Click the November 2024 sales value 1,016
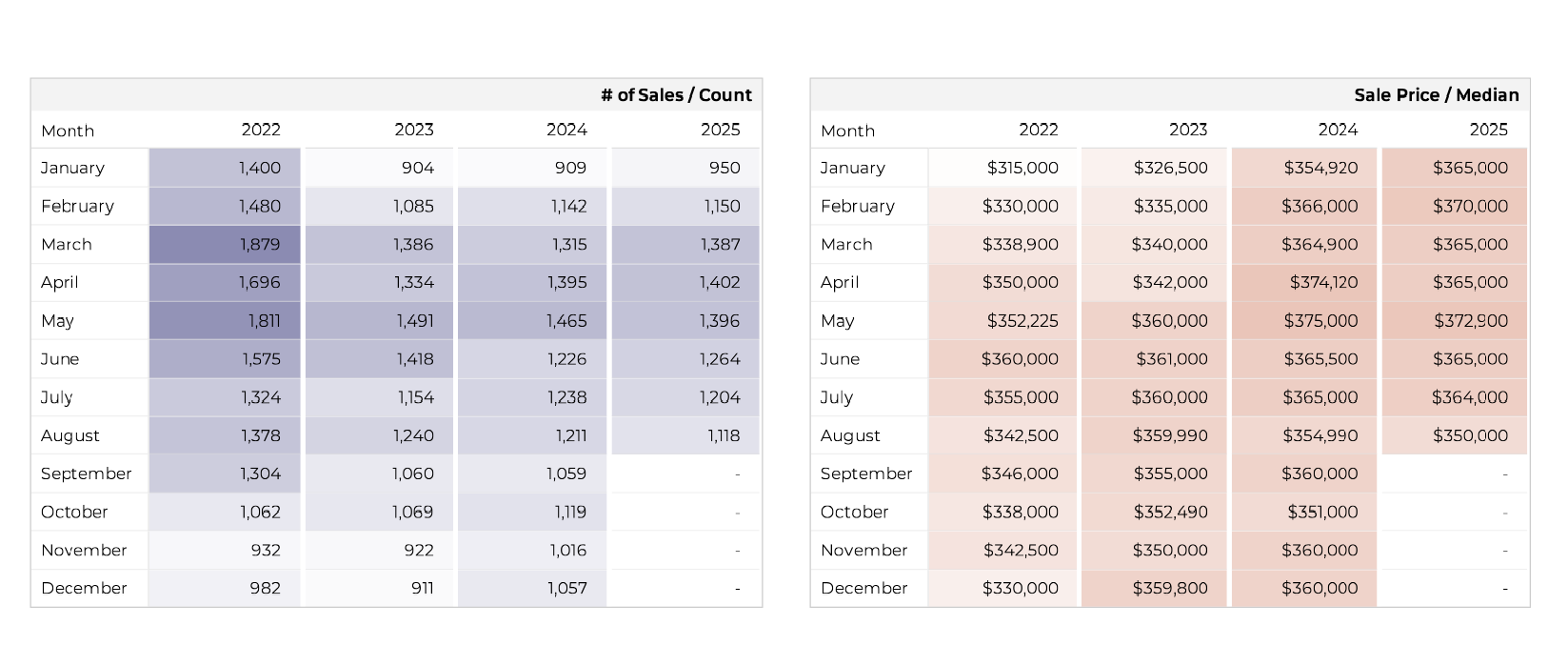 532,550
